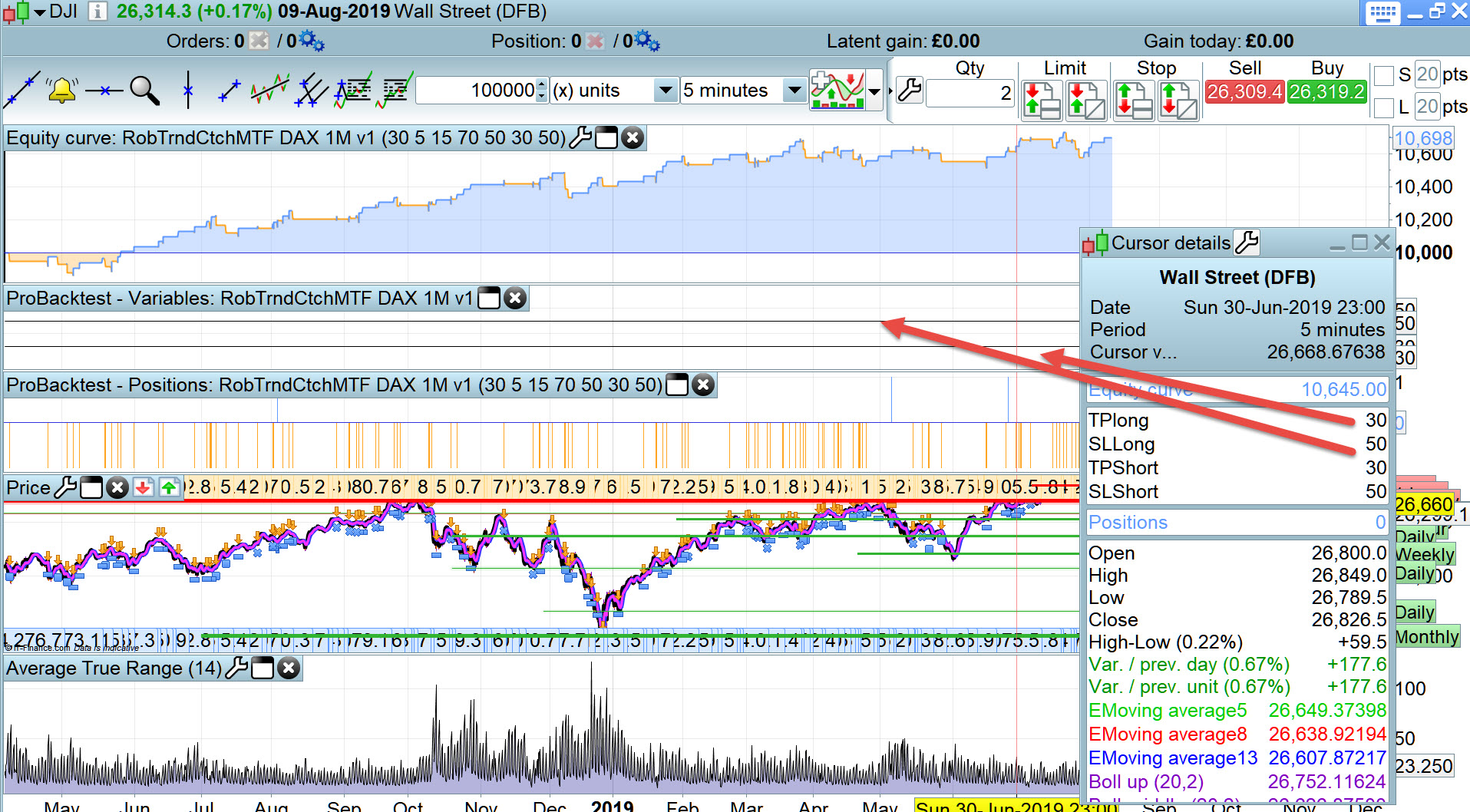The width and height of the screenshot is (1470, 812).
Task: Expand the (x) units dropdown
Action: [x=666, y=91]
